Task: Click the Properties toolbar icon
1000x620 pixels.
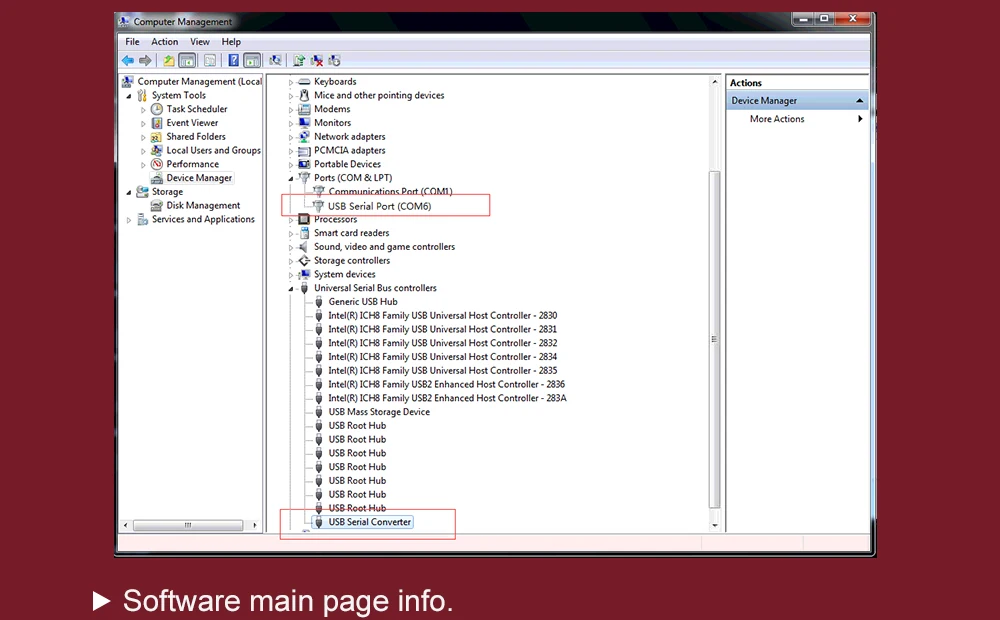Action: coord(210,61)
